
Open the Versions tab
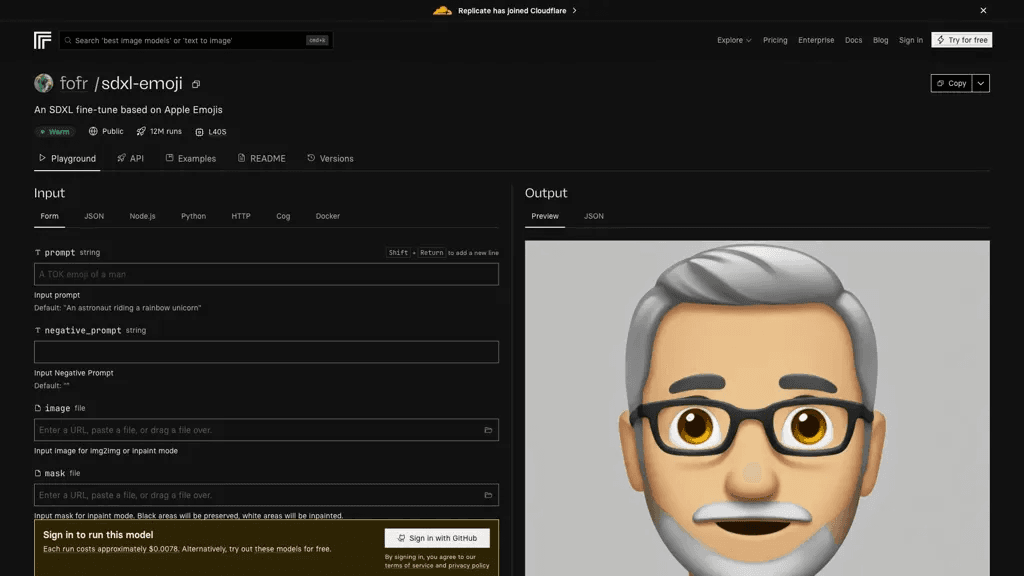coord(330,158)
